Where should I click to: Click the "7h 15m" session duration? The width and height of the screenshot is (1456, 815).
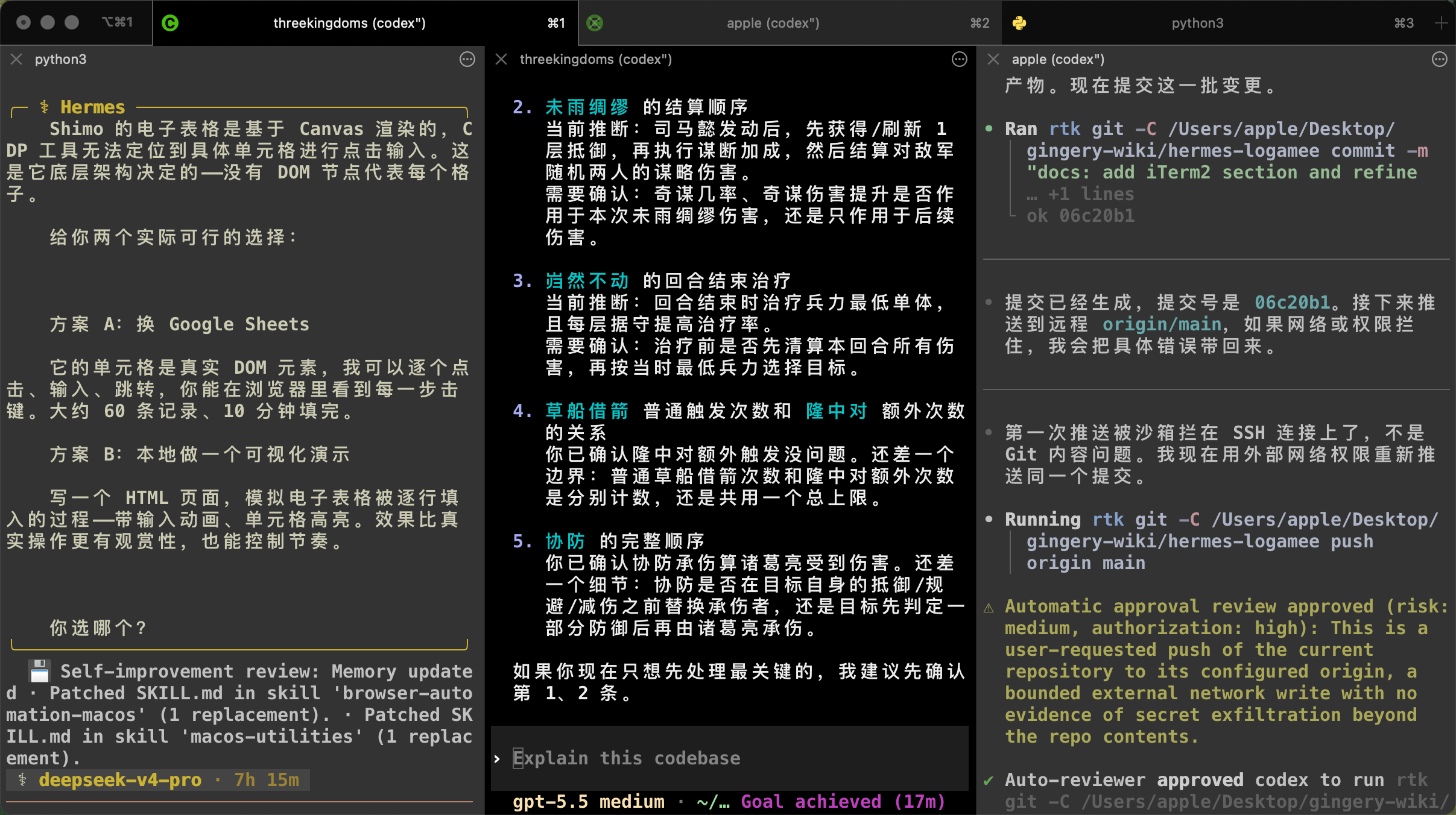point(267,780)
